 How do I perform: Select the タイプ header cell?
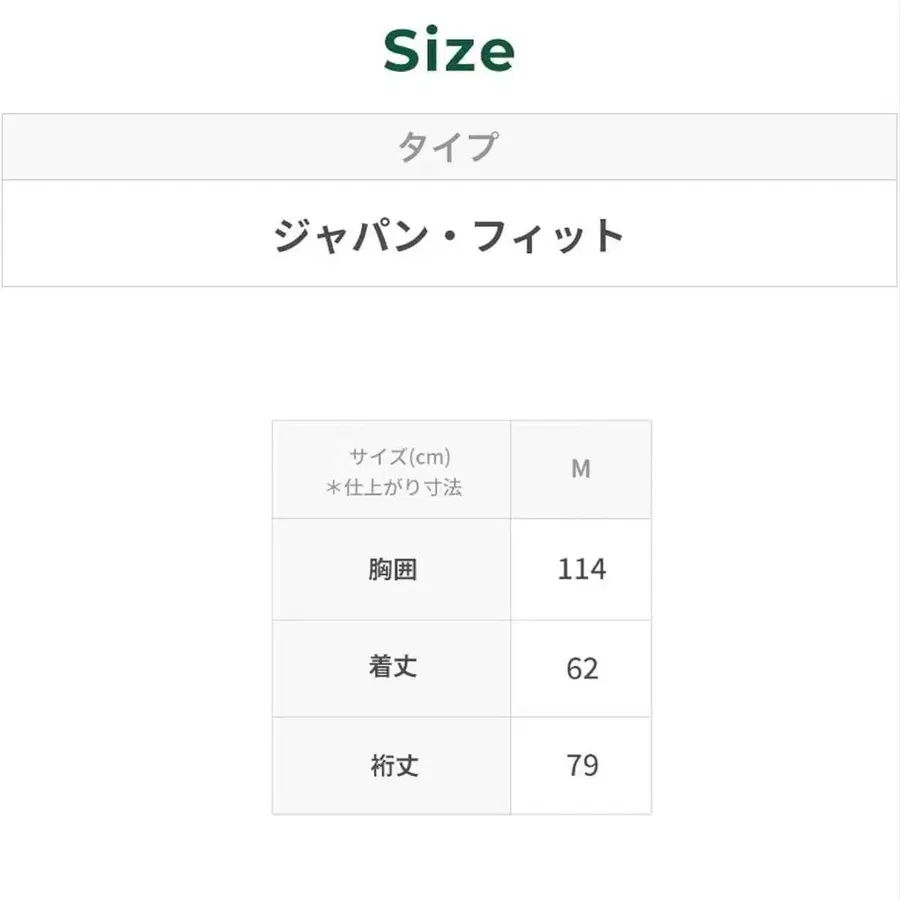pyautogui.click(x=448, y=147)
